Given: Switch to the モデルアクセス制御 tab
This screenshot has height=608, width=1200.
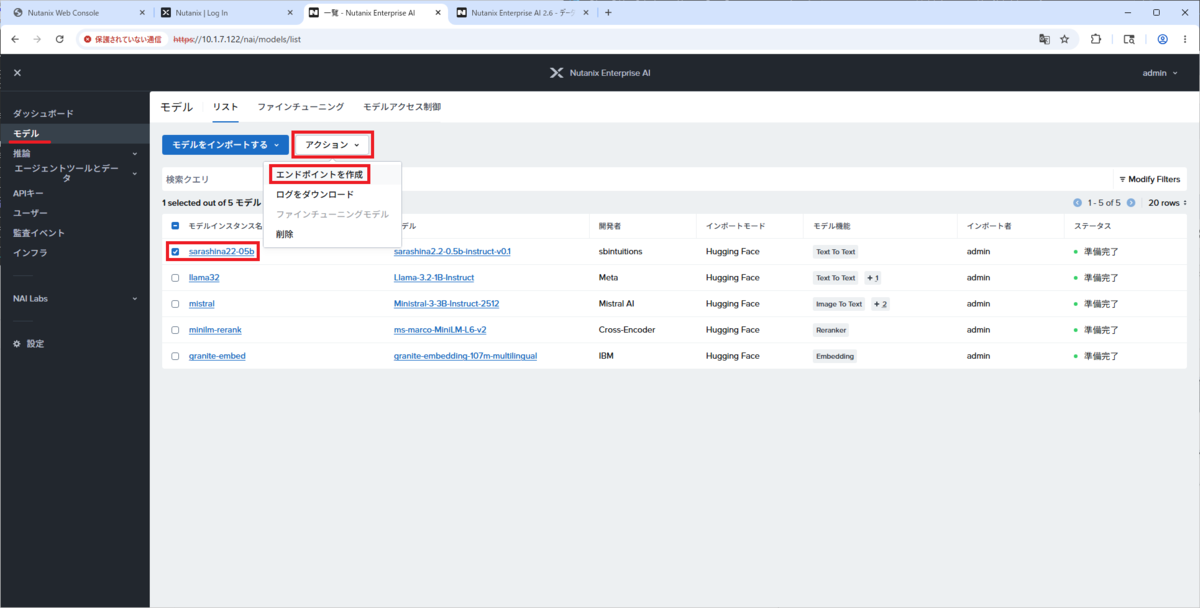Looking at the screenshot, I should pos(402,107).
